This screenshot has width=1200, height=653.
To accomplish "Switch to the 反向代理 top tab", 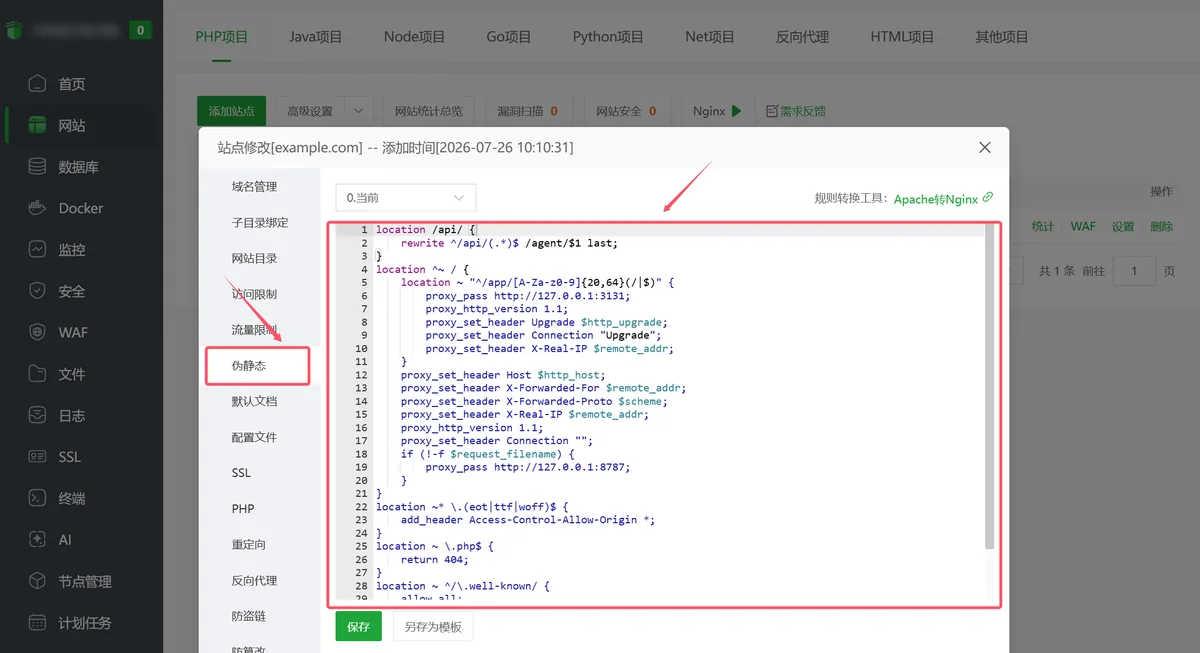I will point(802,37).
